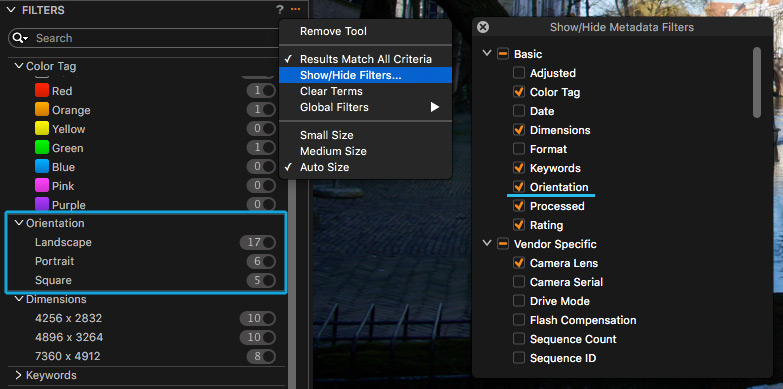Toggle the Vendor Specific group checkbox
The width and height of the screenshot is (783, 389).
(x=503, y=244)
